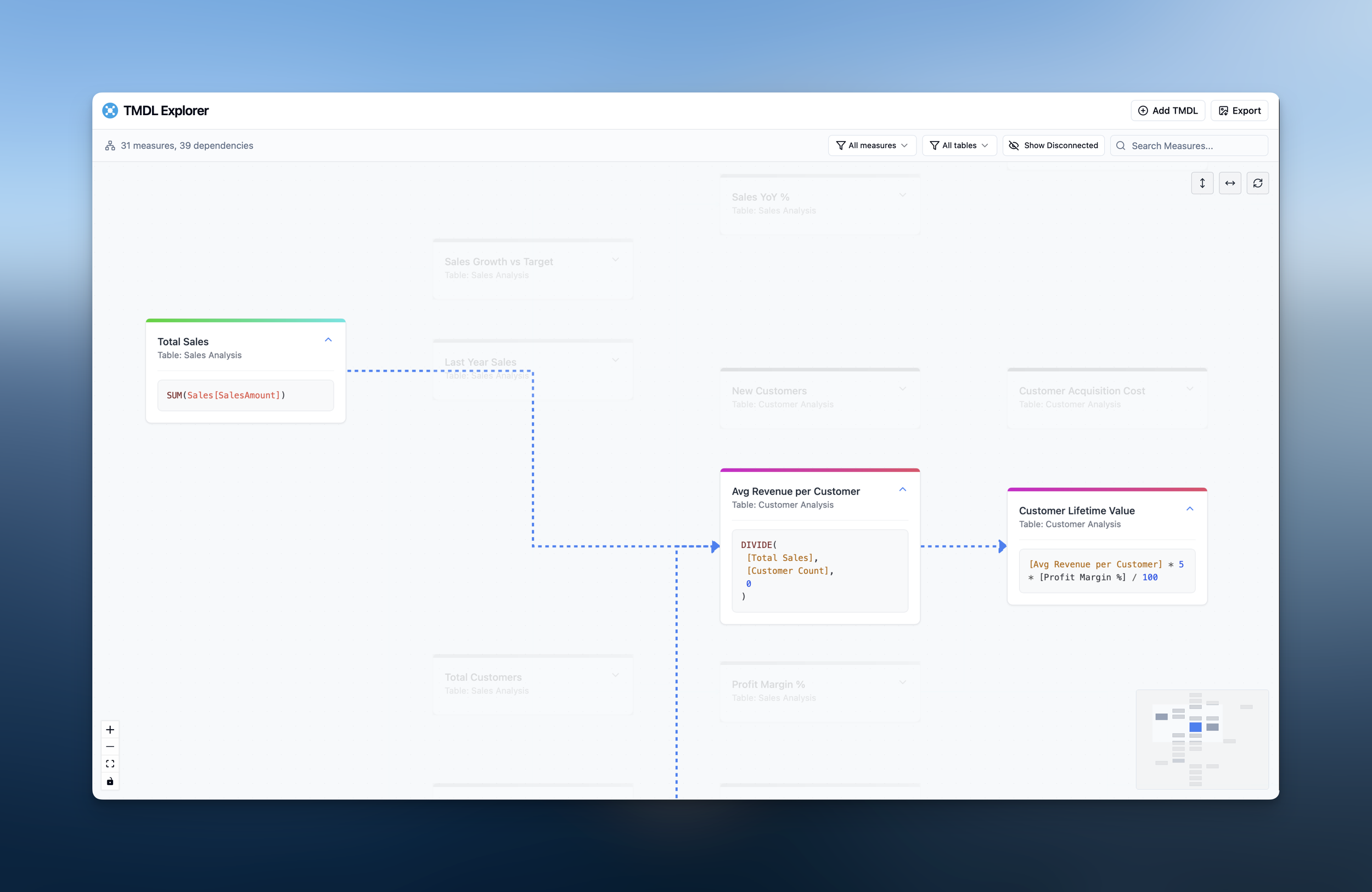Screen dimensions: 1372x892
Task: Click the refresh layout icon
Action: 1257,183
